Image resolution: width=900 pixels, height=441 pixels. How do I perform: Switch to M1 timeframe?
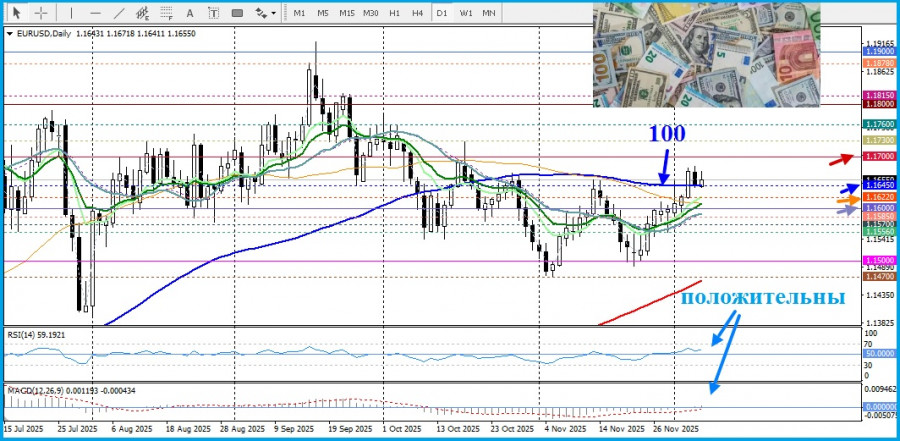pyautogui.click(x=299, y=13)
